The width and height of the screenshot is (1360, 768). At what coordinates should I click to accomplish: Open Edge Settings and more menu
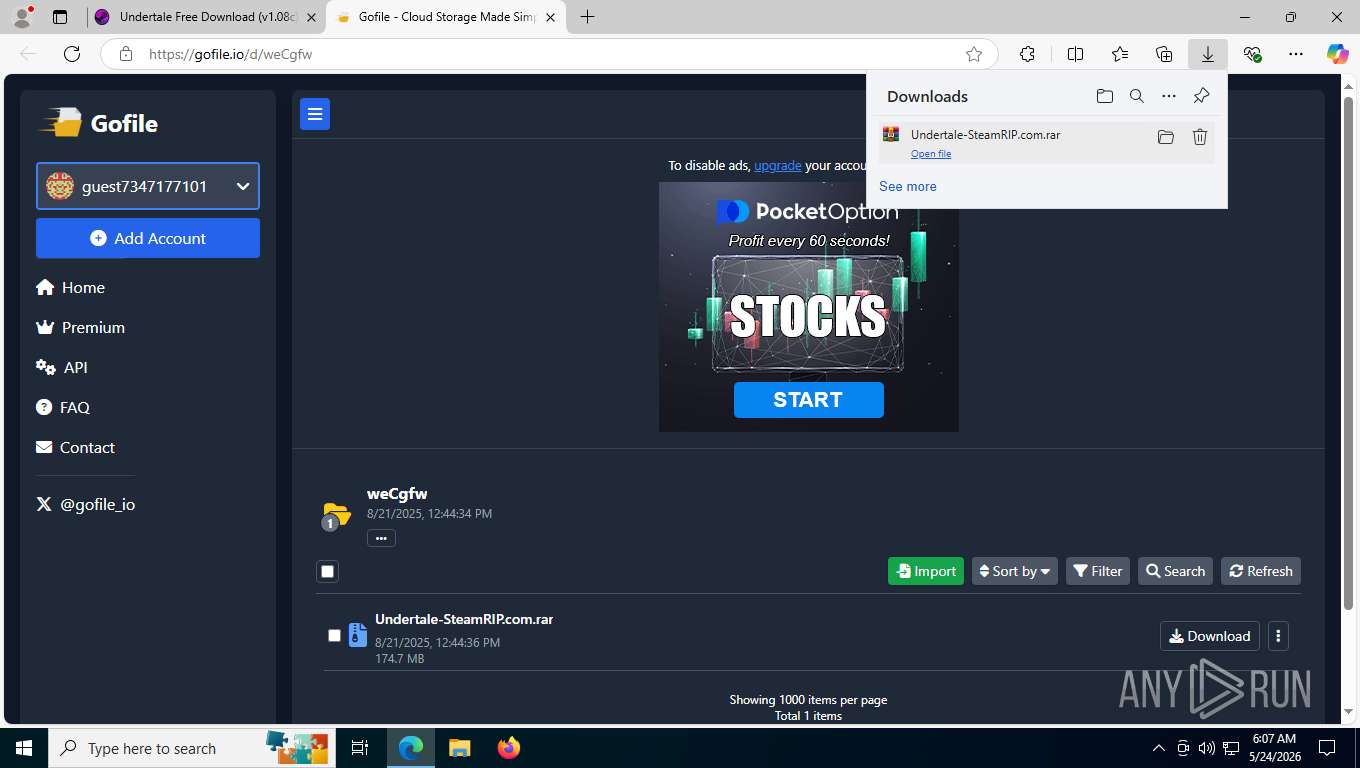click(1296, 54)
